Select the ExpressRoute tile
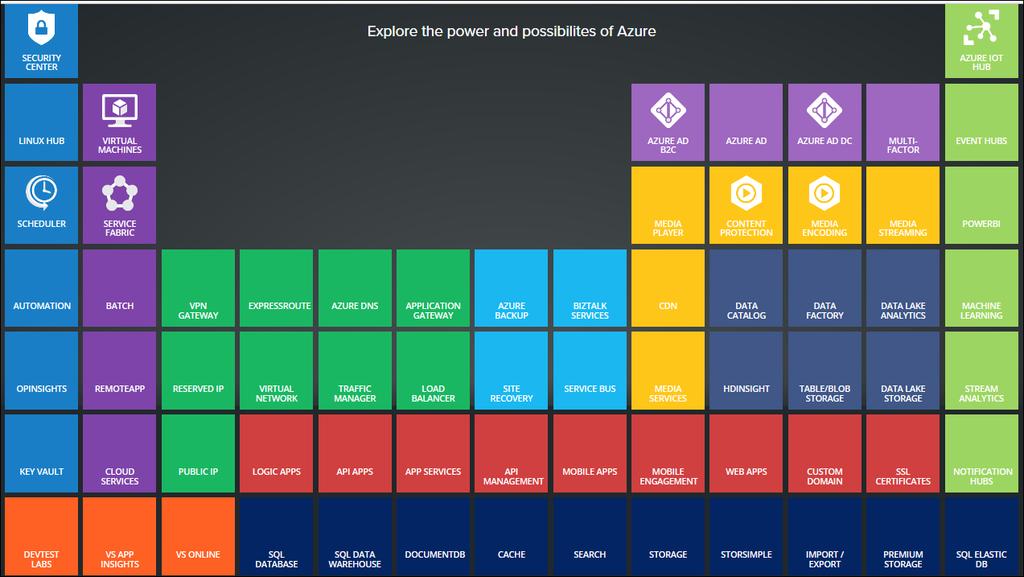 point(276,288)
